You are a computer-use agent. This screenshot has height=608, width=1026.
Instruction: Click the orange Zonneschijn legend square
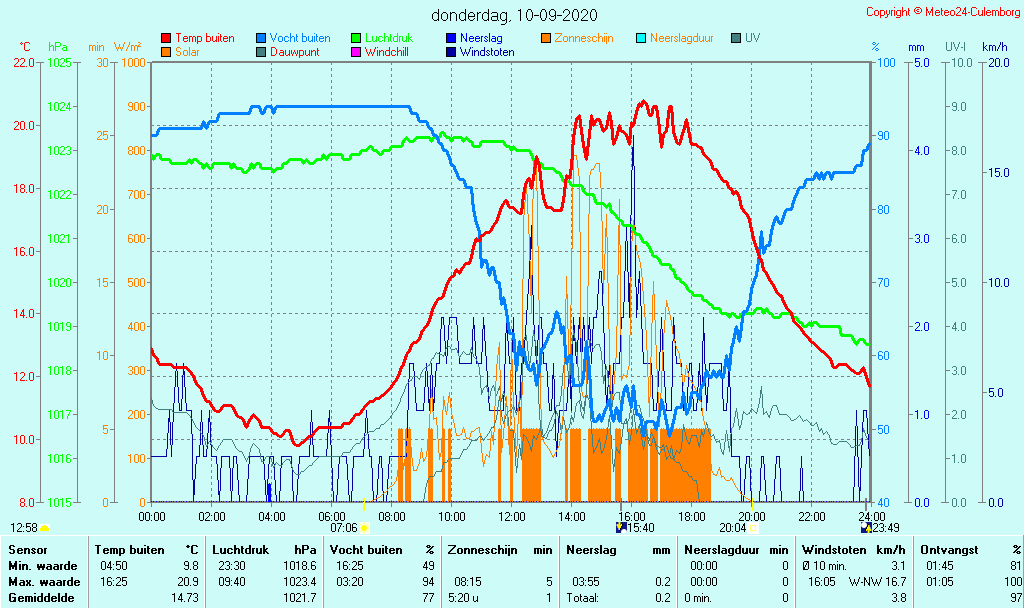[x=546, y=38]
